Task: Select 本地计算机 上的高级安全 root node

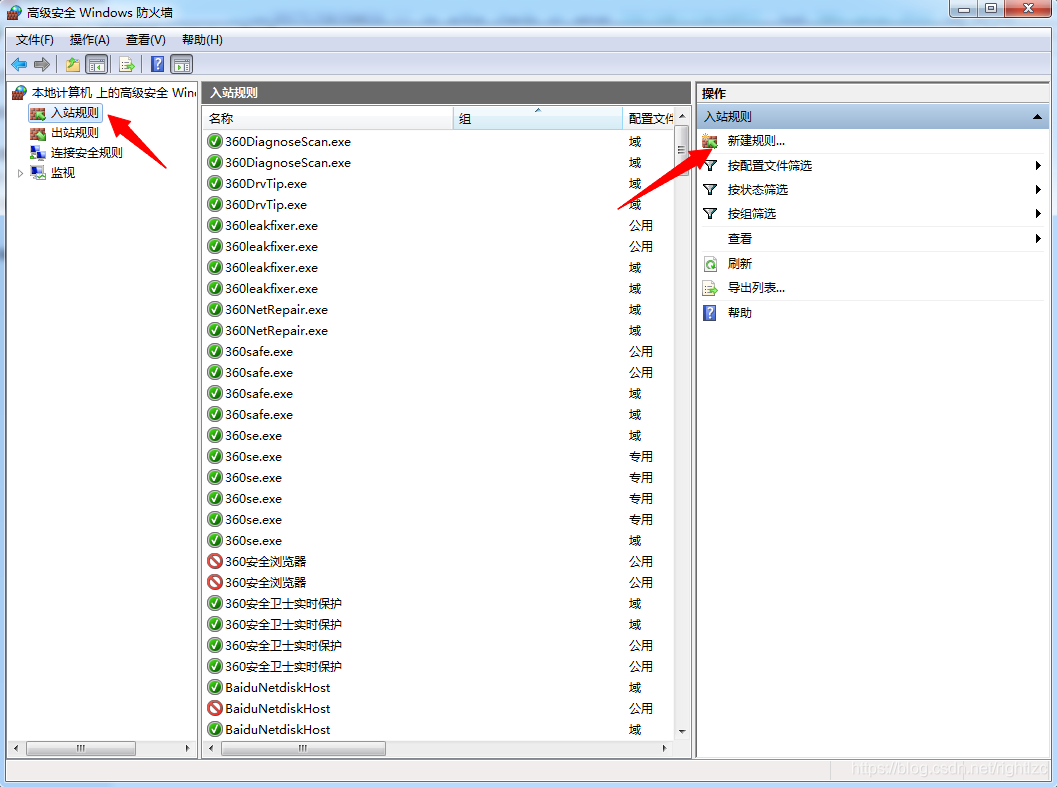Action: point(113,92)
